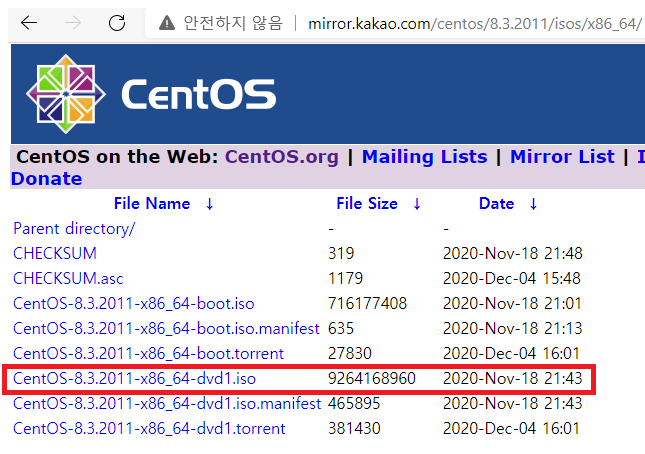Open the CentOS.org link
The height and width of the screenshot is (454, 645).
point(281,157)
